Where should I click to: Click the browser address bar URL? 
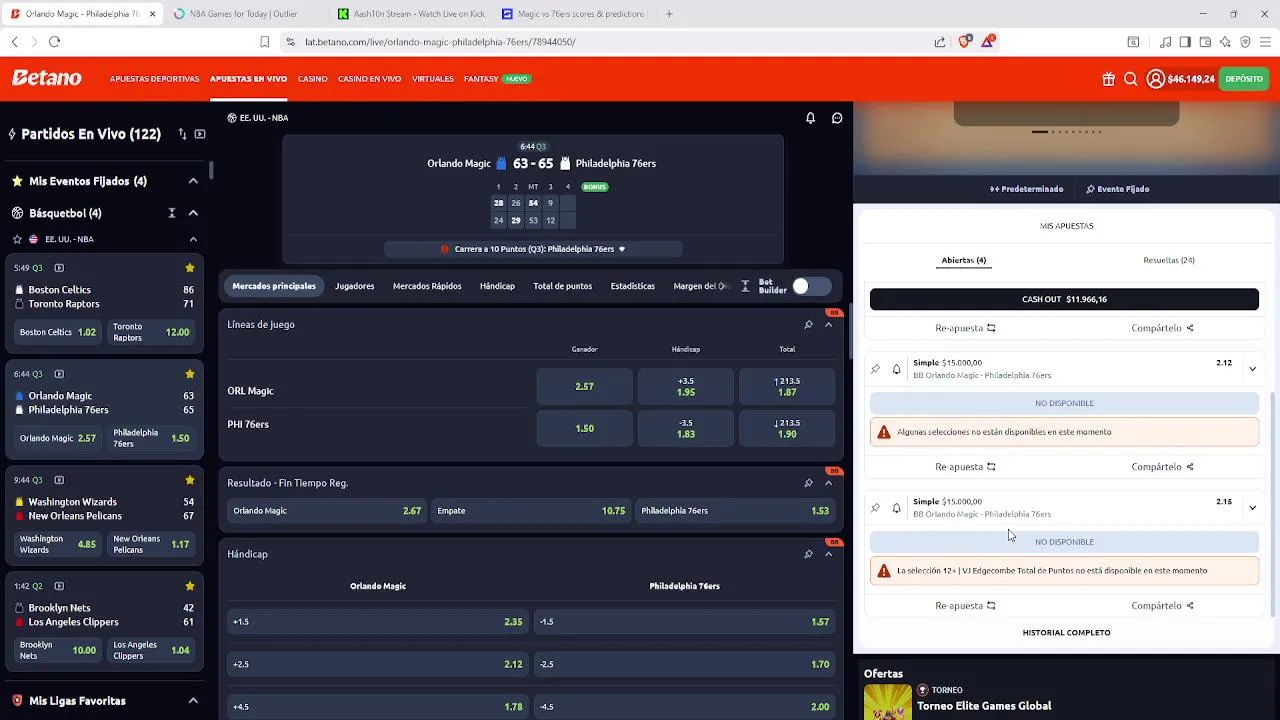[440, 42]
